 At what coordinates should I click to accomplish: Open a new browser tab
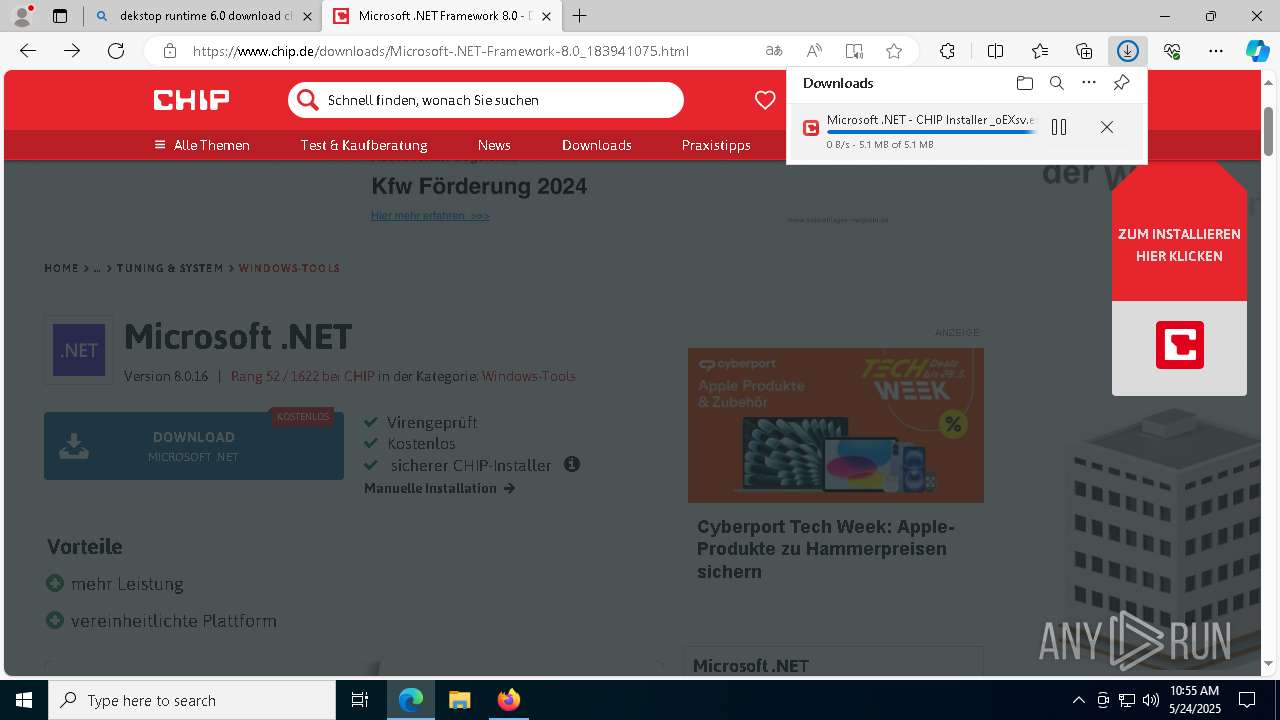(580, 16)
